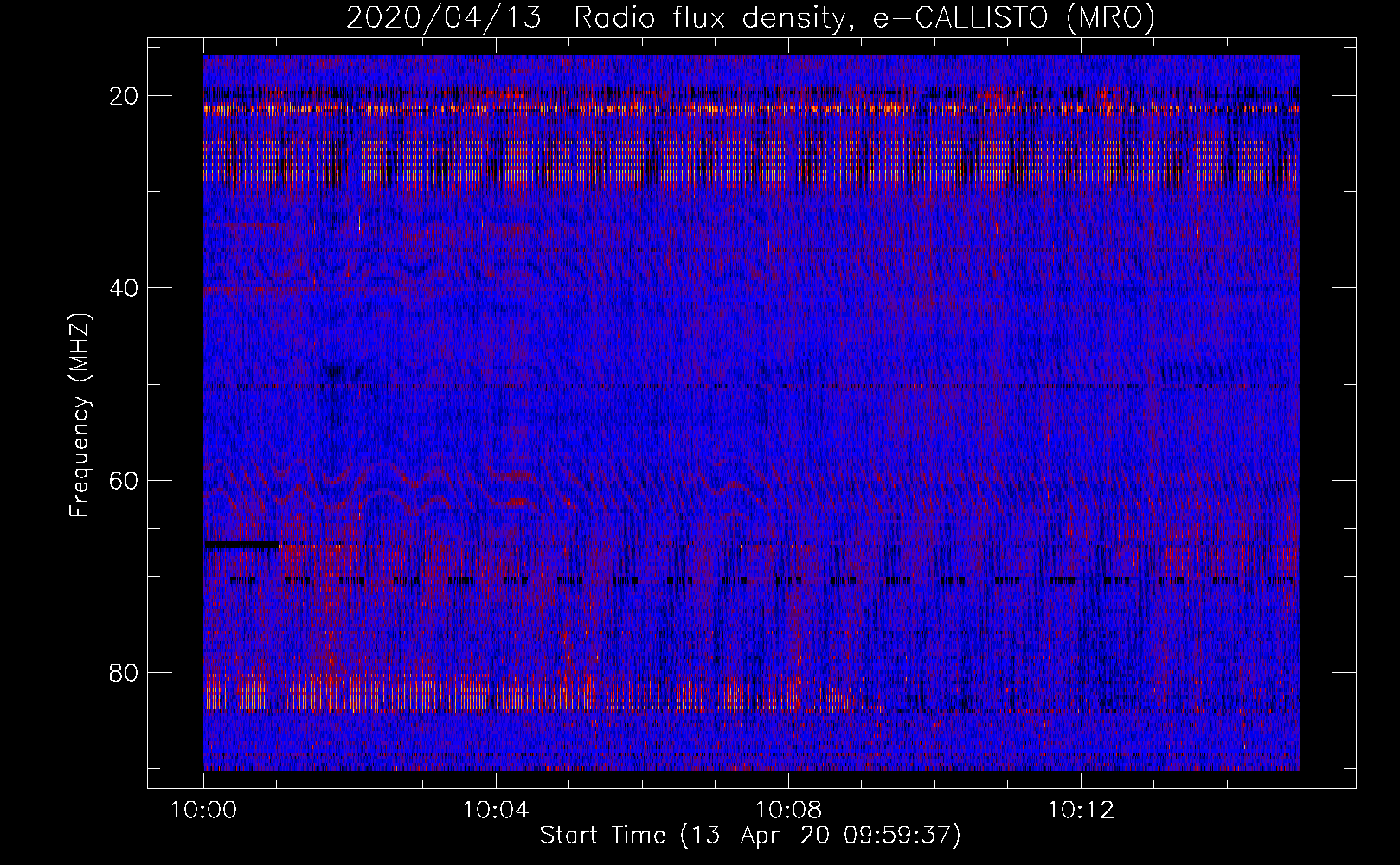Click the black data gap bar near 67 MHz

(x=241, y=545)
